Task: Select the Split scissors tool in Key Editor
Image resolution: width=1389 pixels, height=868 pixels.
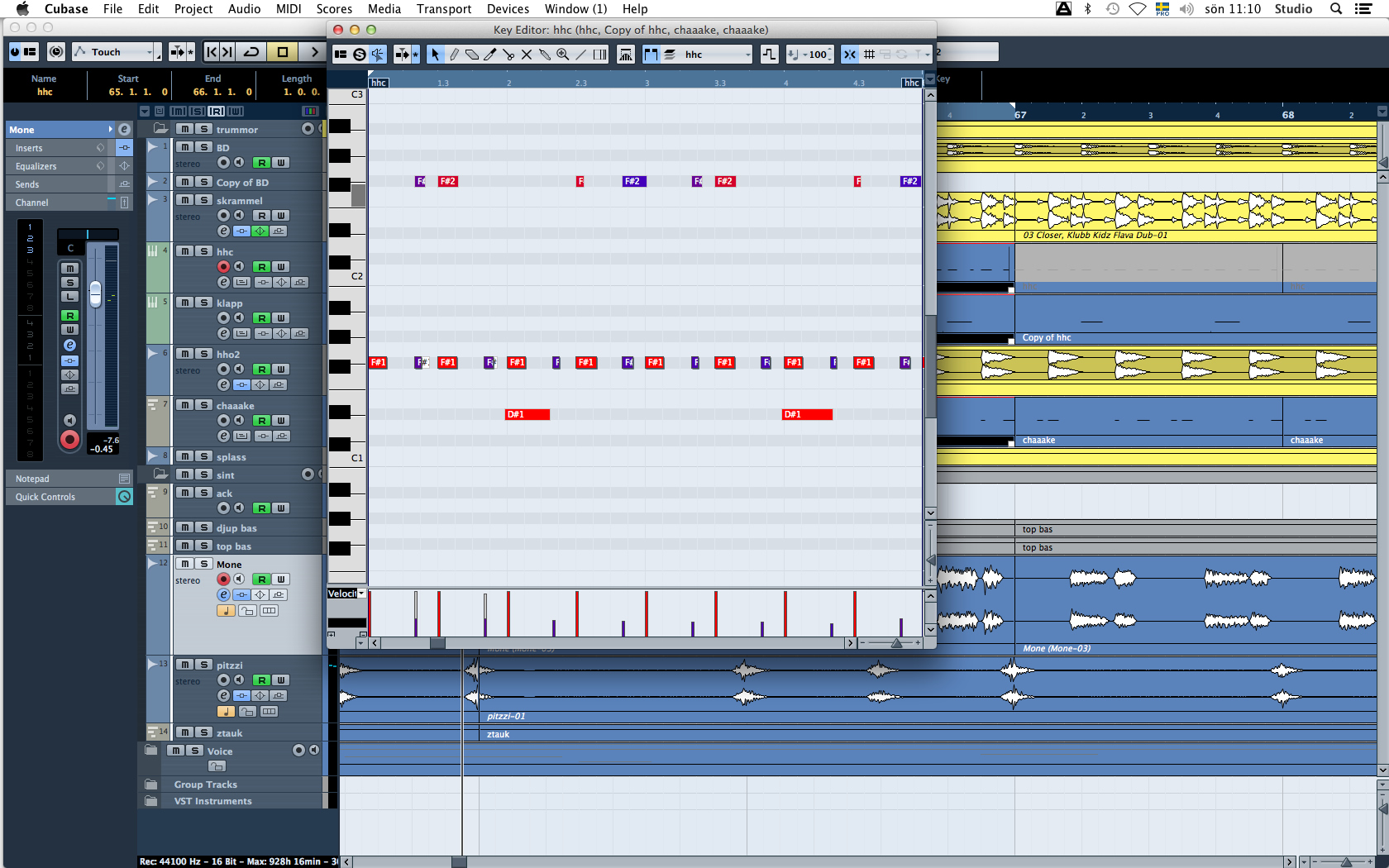Action: point(508,55)
